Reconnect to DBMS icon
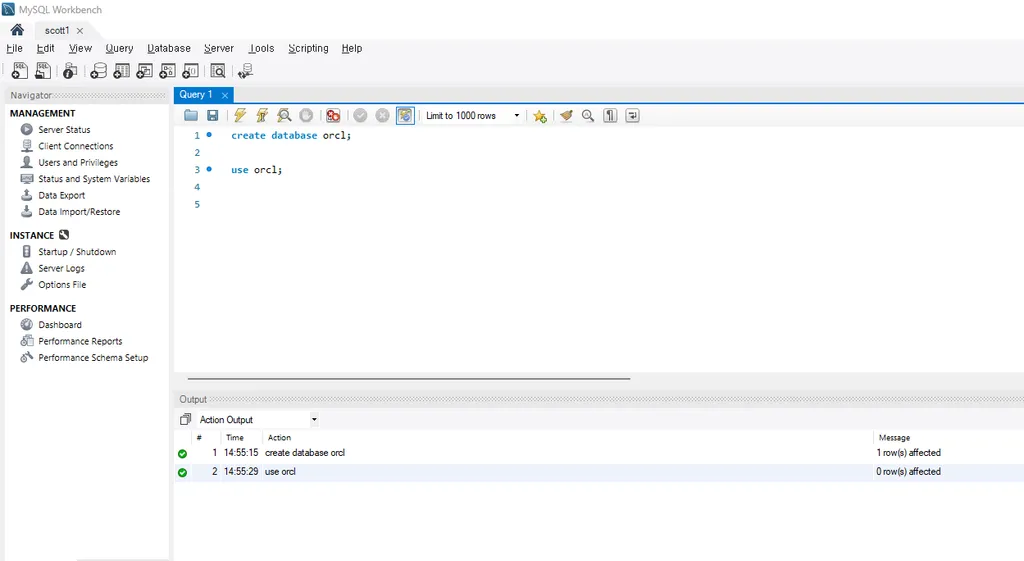The height and width of the screenshot is (561, 1024). (246, 71)
